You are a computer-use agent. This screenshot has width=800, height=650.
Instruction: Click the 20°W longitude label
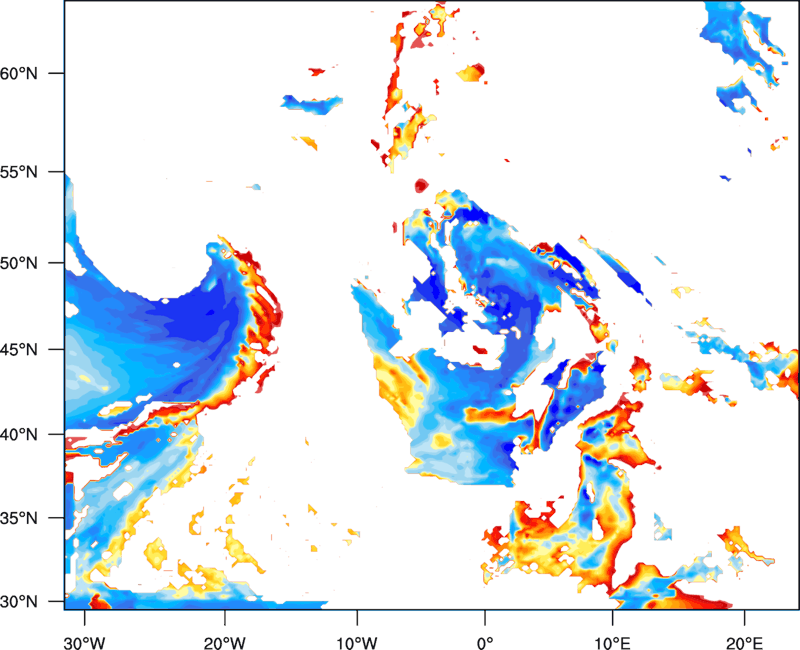(x=224, y=643)
